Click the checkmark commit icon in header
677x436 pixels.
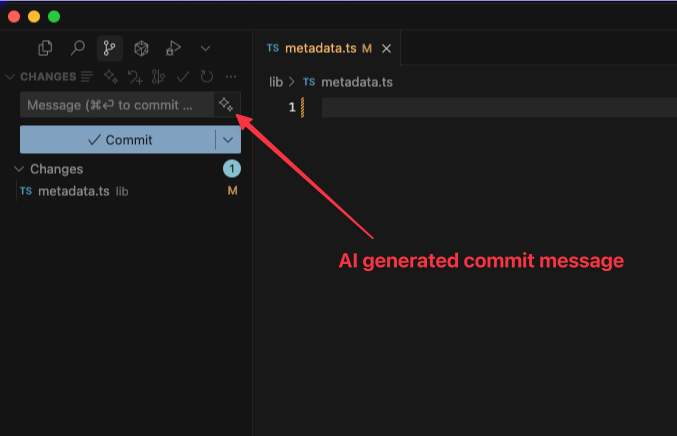pyautogui.click(x=183, y=77)
